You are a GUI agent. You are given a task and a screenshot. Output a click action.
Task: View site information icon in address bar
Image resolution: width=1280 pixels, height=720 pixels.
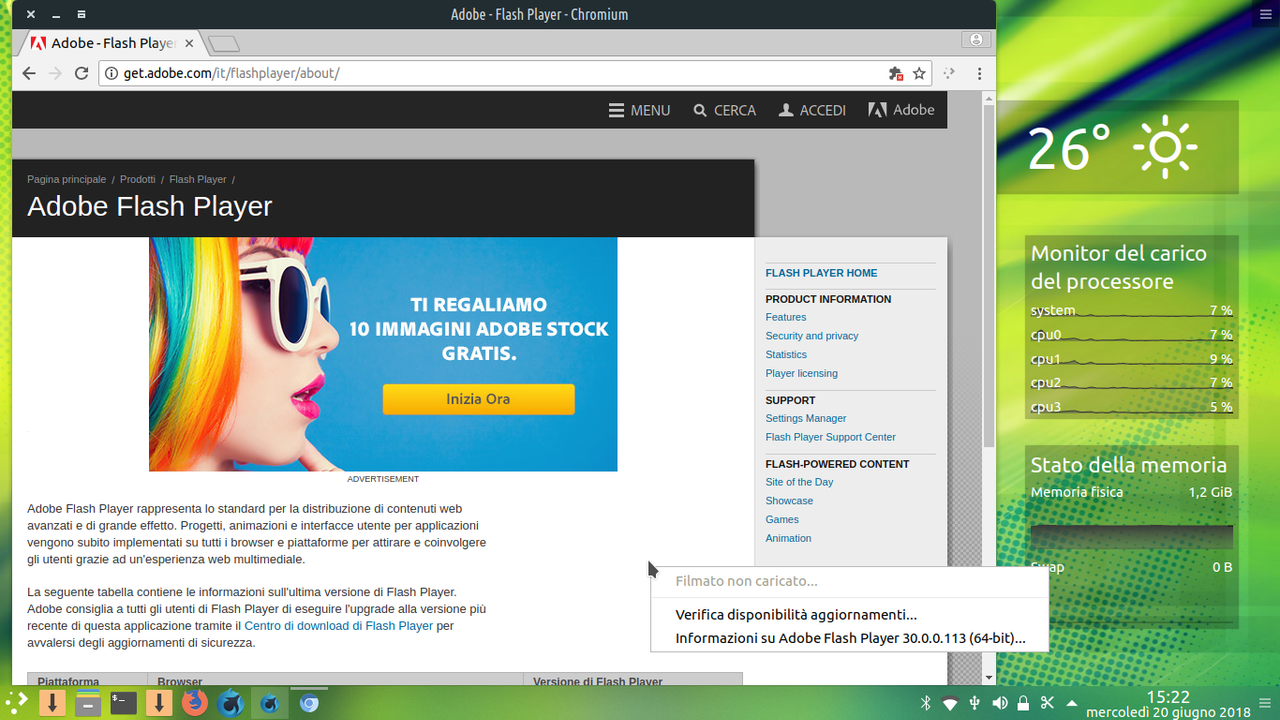tap(112, 73)
